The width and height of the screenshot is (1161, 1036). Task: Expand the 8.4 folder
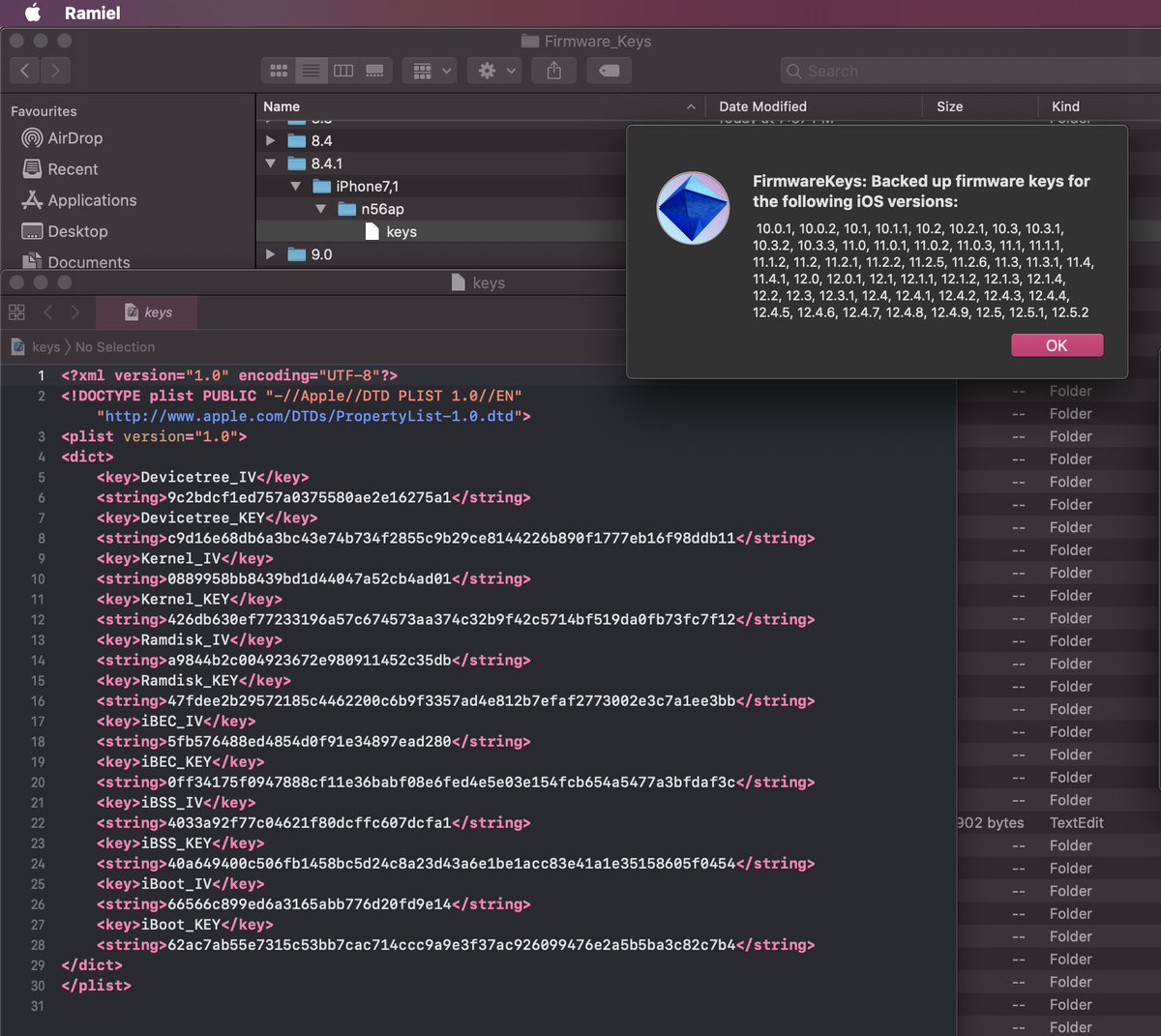271,140
